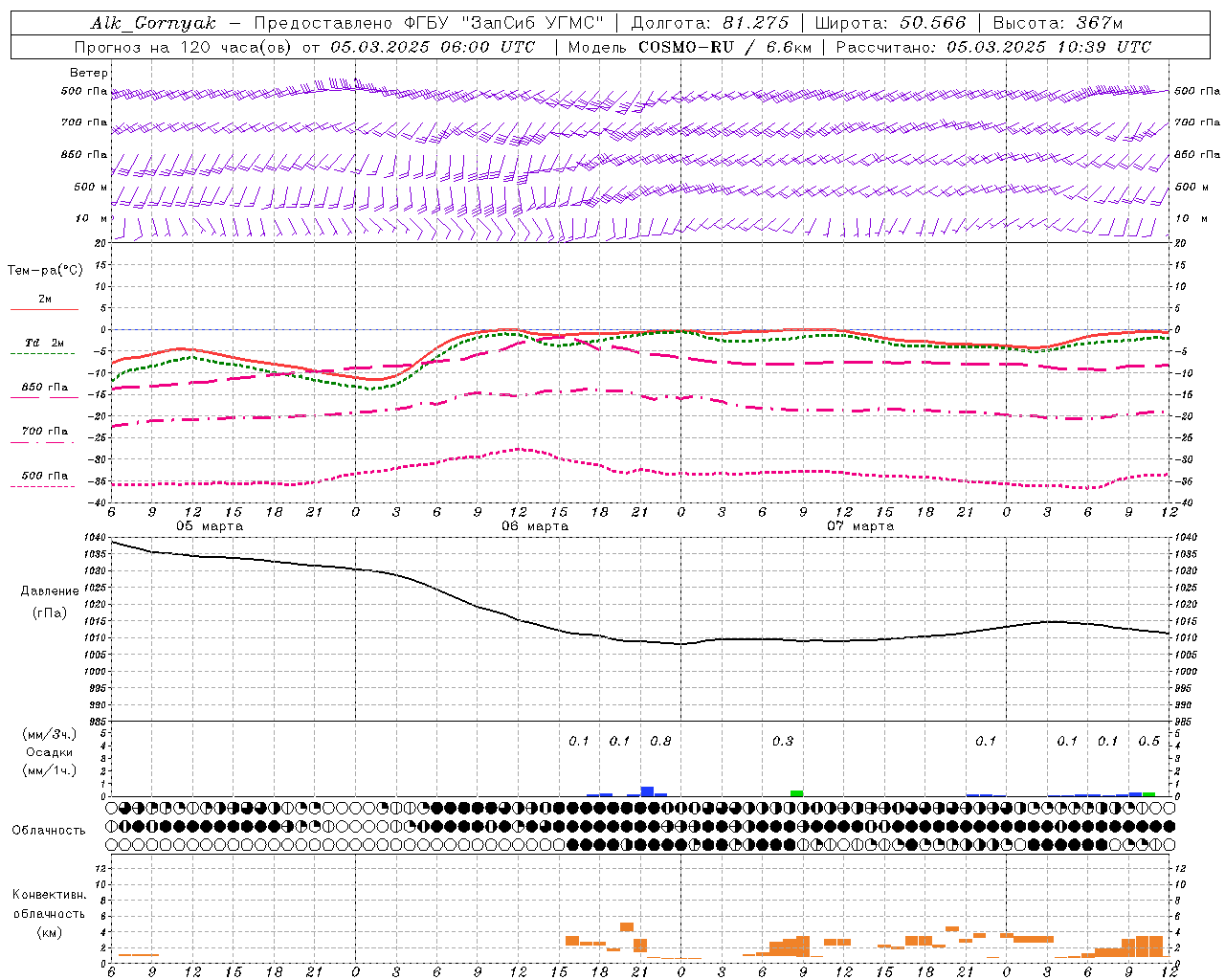The width and height of the screenshot is (1225, 980).
Task: Click the 05 марта date label
Action: 210,526
